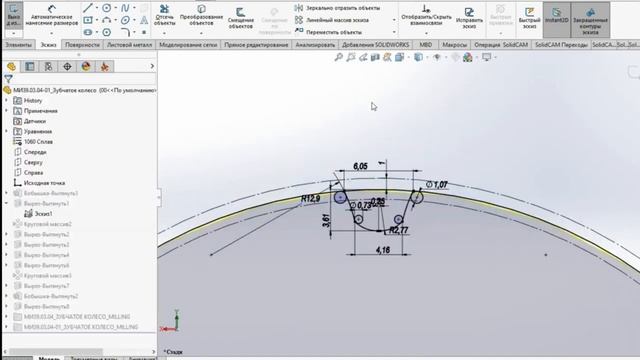Open Hide/Show Items icon
This screenshot has width=640, height=360.
pyautogui.click(x=437, y=58)
